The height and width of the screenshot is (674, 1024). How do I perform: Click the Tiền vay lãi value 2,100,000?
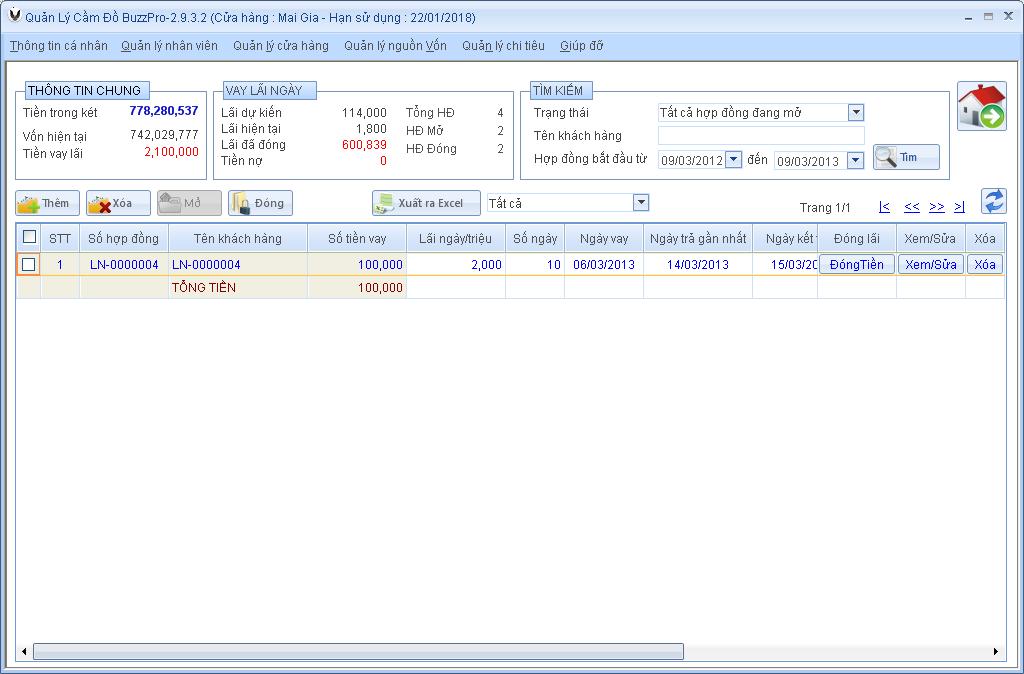click(x=171, y=152)
